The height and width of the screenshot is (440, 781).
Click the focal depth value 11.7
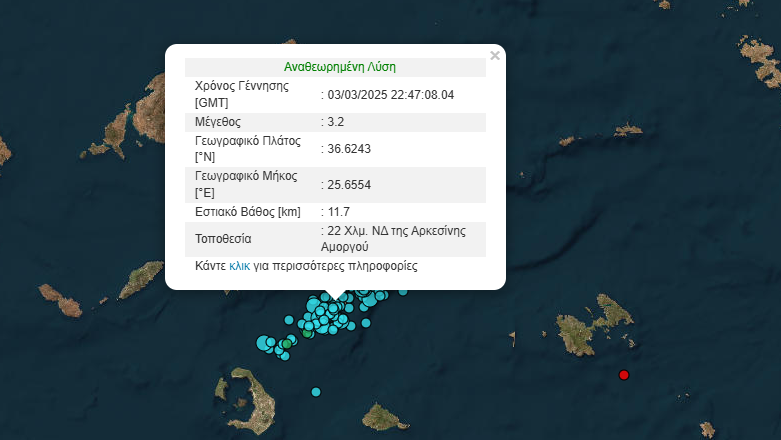click(x=336, y=212)
